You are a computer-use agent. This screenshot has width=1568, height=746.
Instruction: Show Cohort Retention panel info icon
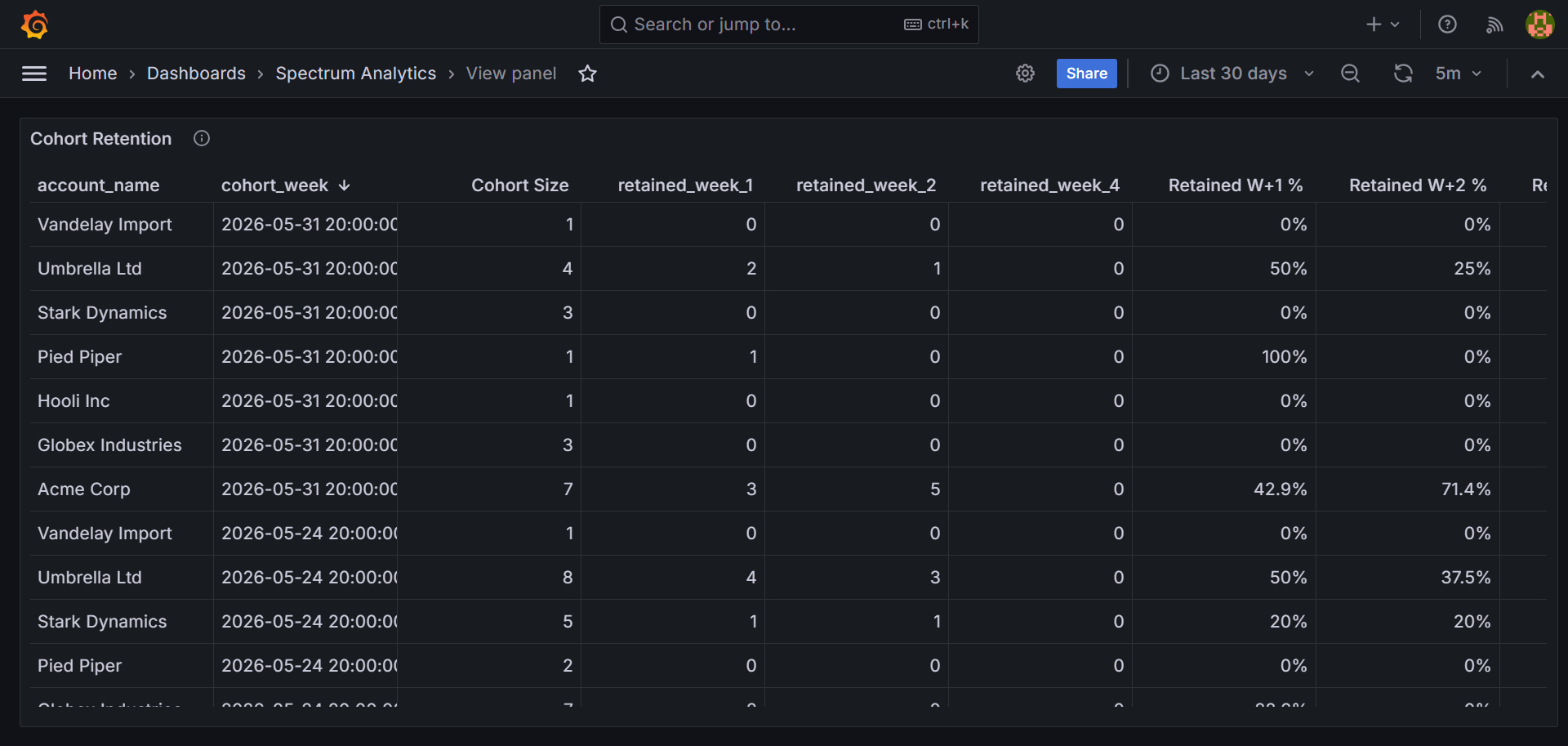pyautogui.click(x=202, y=138)
